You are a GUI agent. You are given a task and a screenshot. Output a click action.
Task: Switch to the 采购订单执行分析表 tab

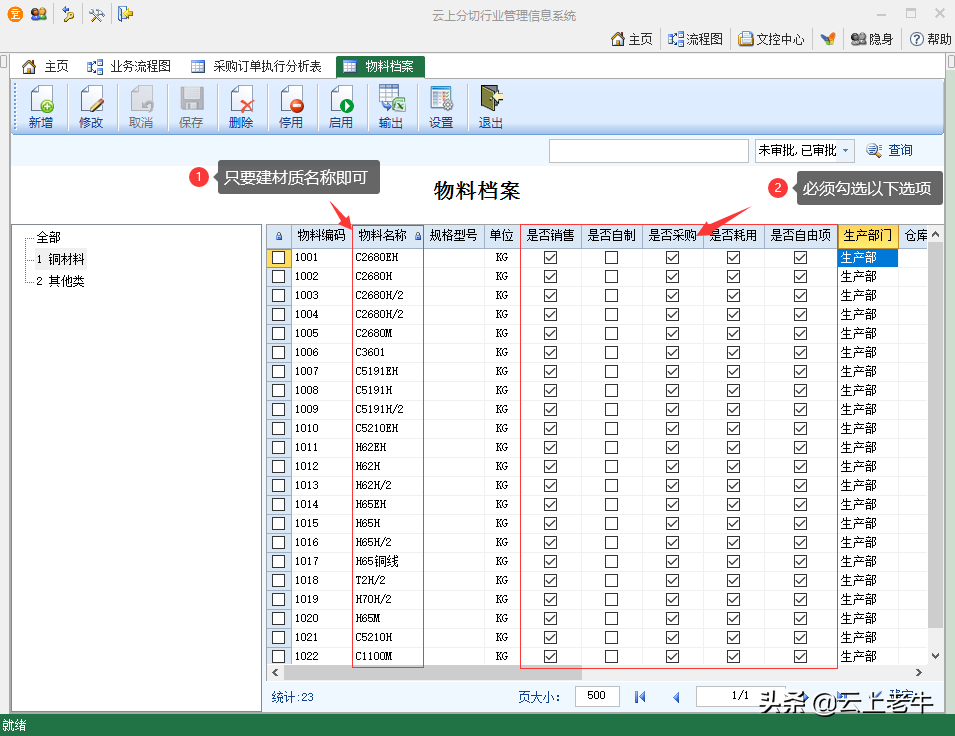257,67
